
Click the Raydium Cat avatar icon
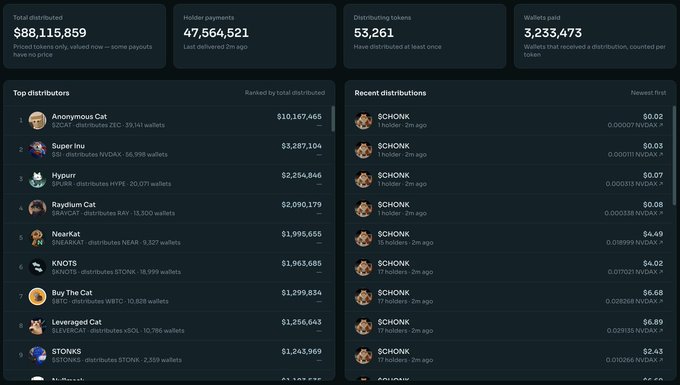coord(37,209)
